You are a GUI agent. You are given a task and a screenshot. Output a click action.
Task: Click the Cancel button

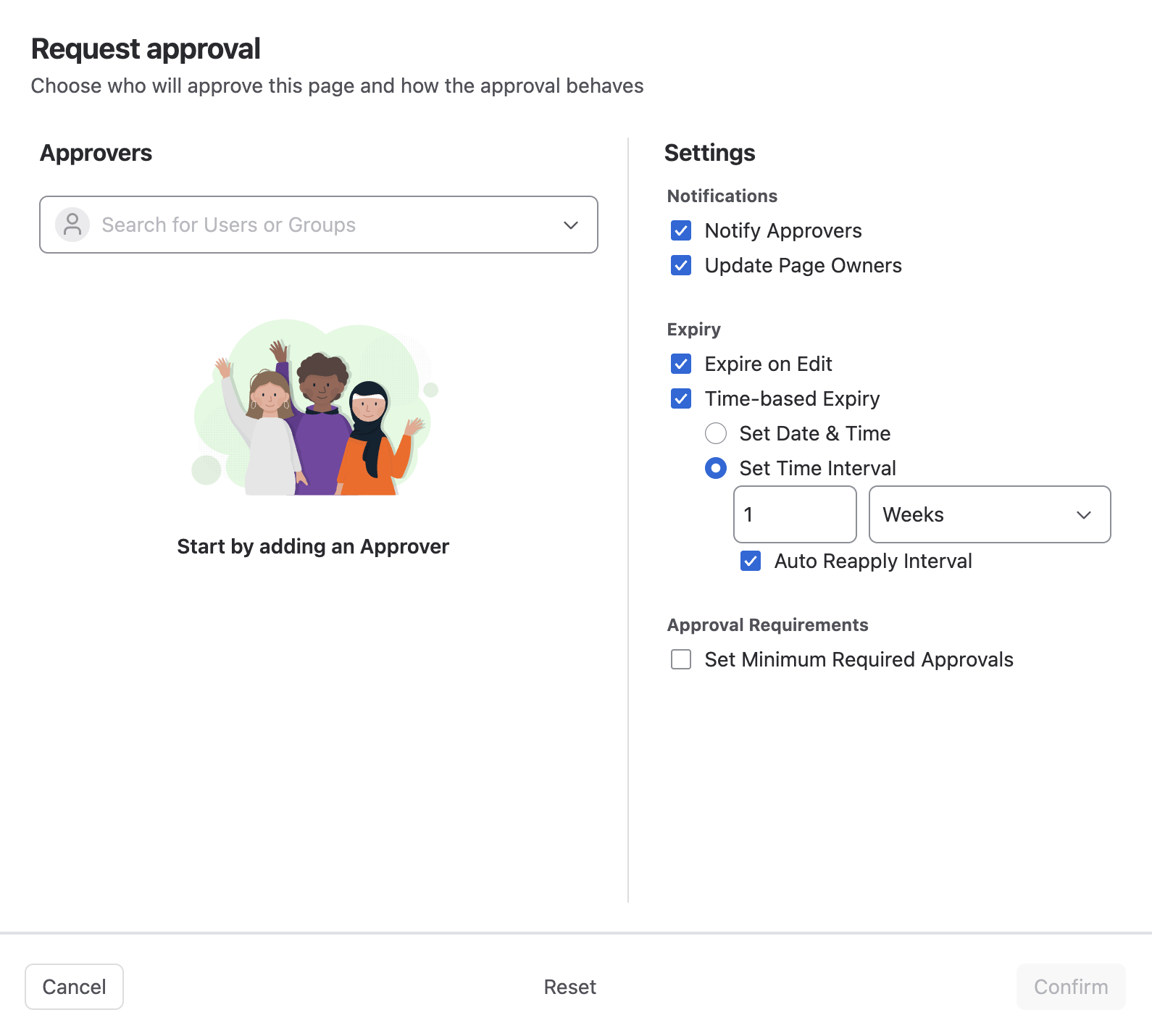pyautogui.click(x=74, y=987)
